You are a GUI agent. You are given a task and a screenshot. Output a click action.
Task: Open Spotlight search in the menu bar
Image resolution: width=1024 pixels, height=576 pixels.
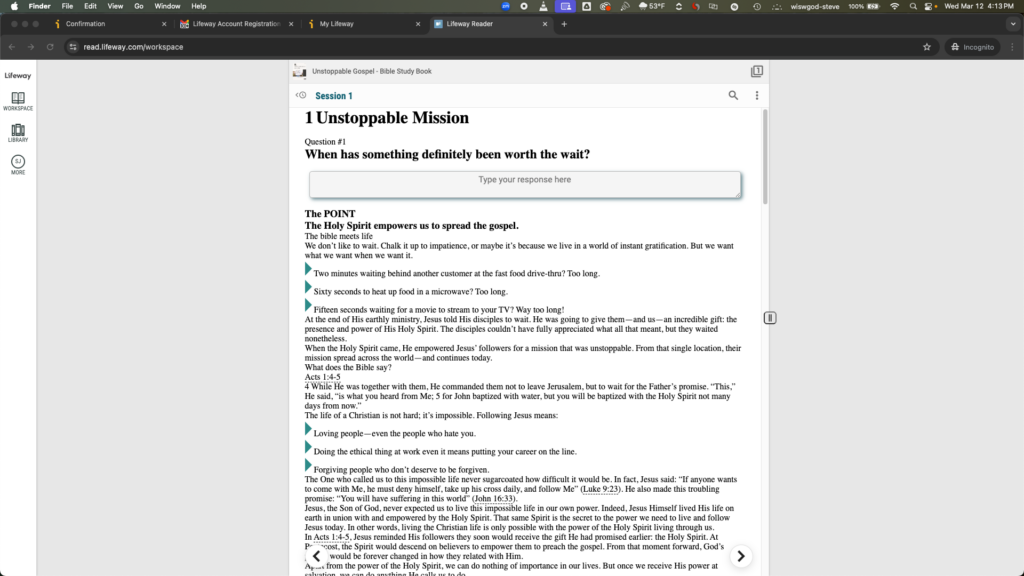[913, 7]
